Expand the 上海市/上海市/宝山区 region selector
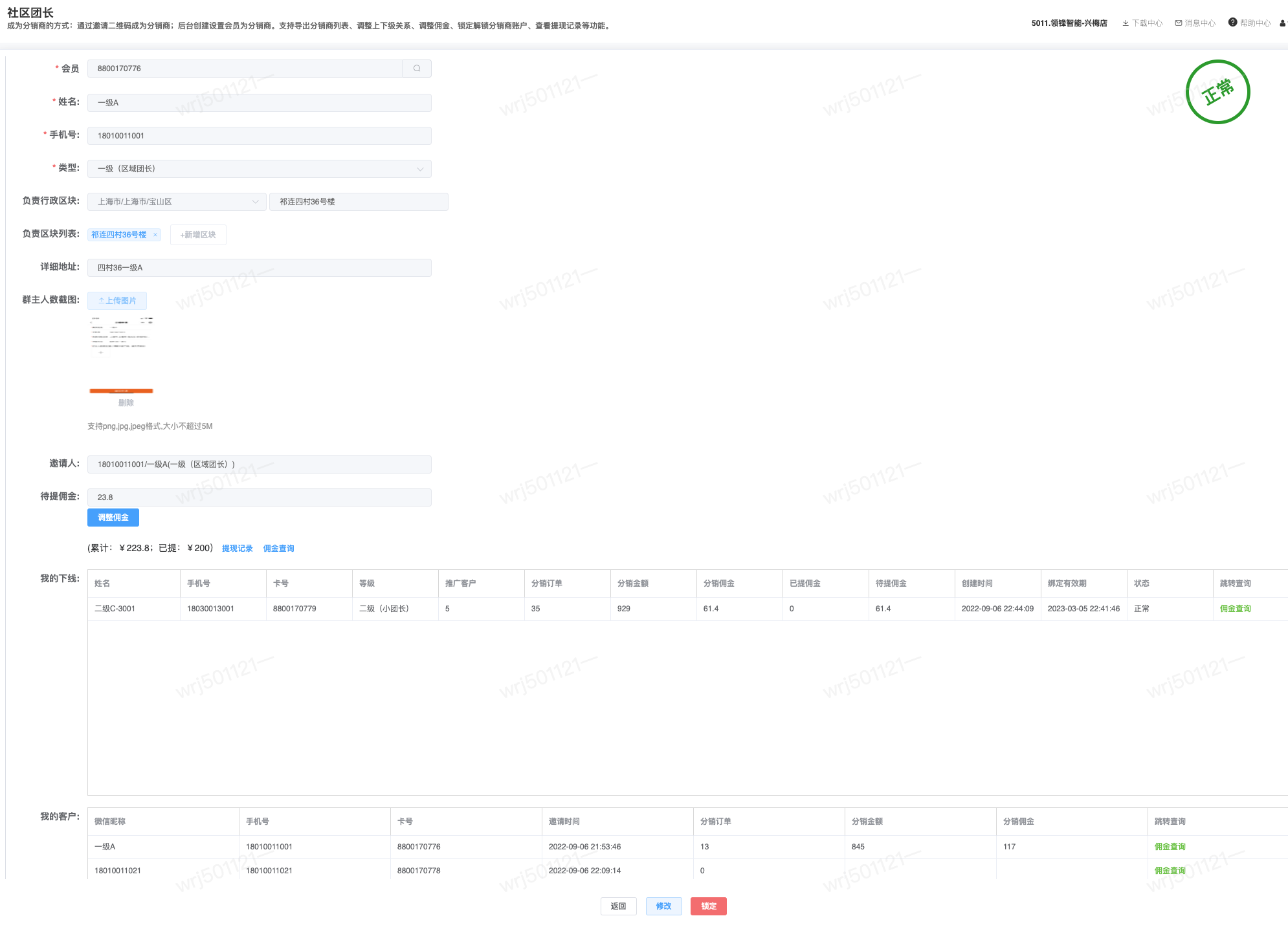Viewport: 1288px width, 938px height. (x=177, y=202)
